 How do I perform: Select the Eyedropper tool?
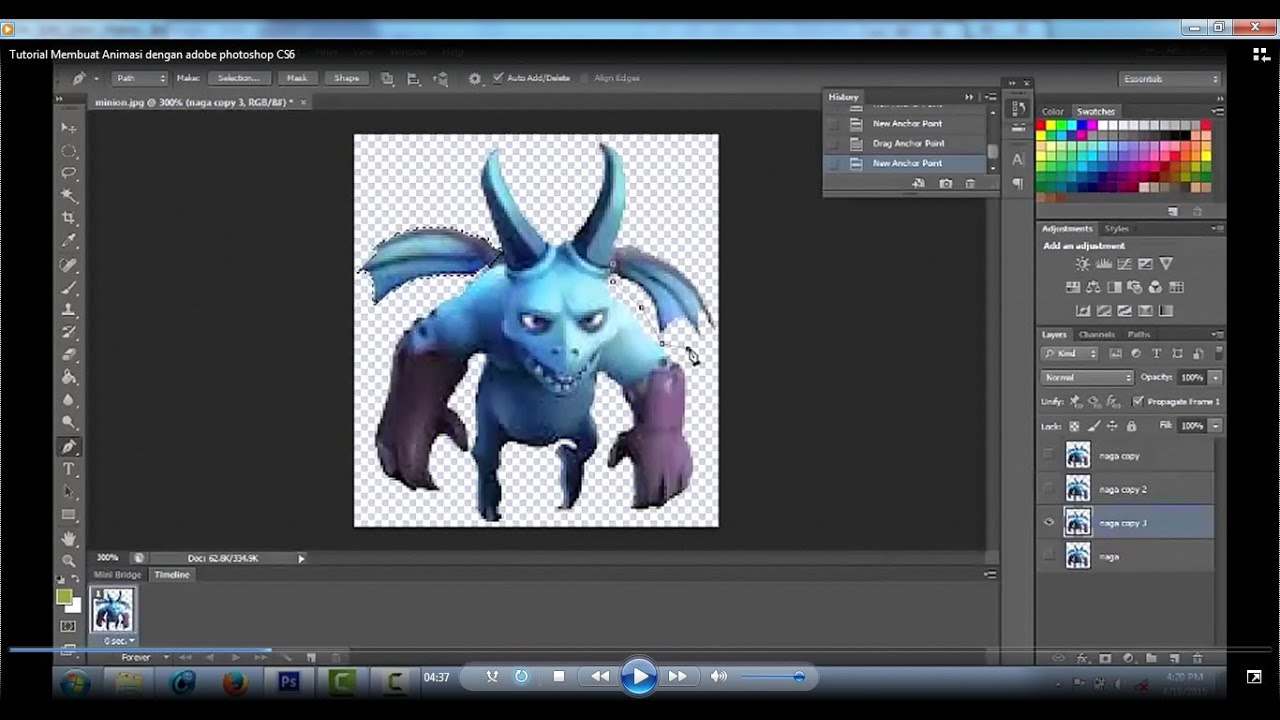click(x=69, y=241)
